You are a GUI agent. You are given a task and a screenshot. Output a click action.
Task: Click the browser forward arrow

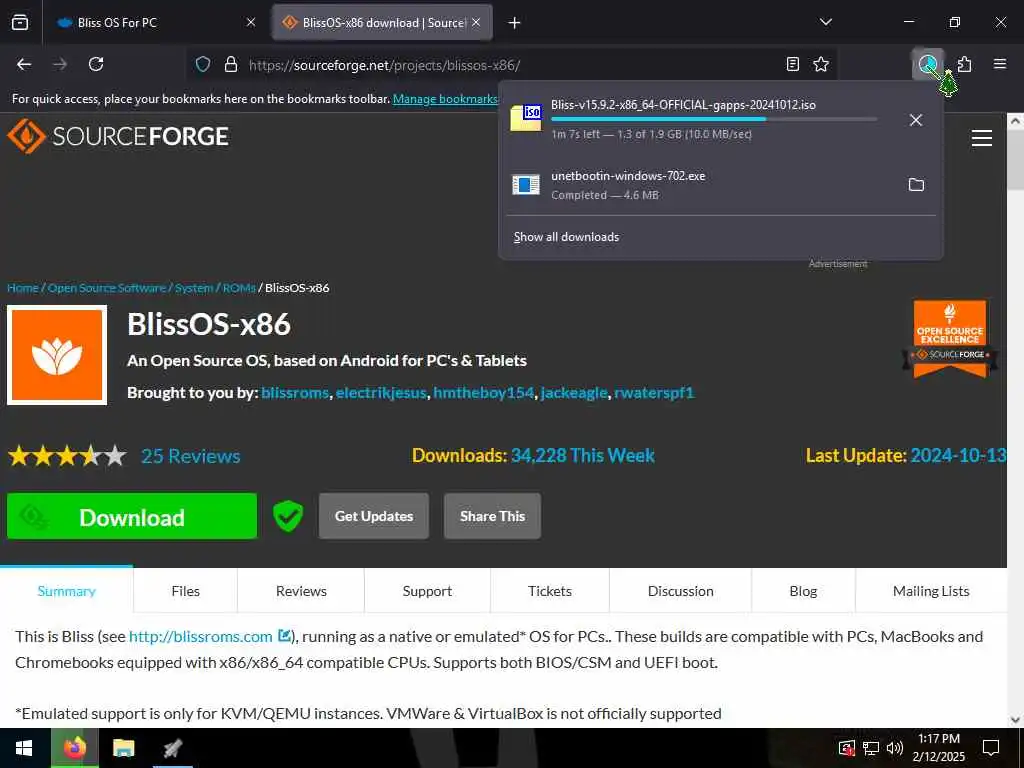point(60,64)
